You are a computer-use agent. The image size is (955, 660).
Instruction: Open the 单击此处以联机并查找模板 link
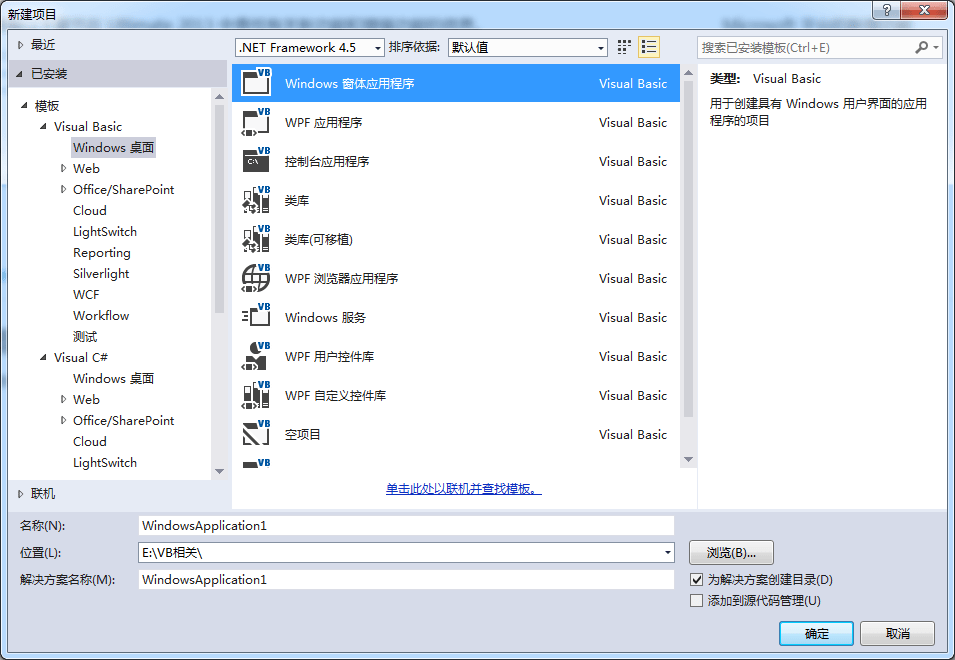[x=463, y=489]
